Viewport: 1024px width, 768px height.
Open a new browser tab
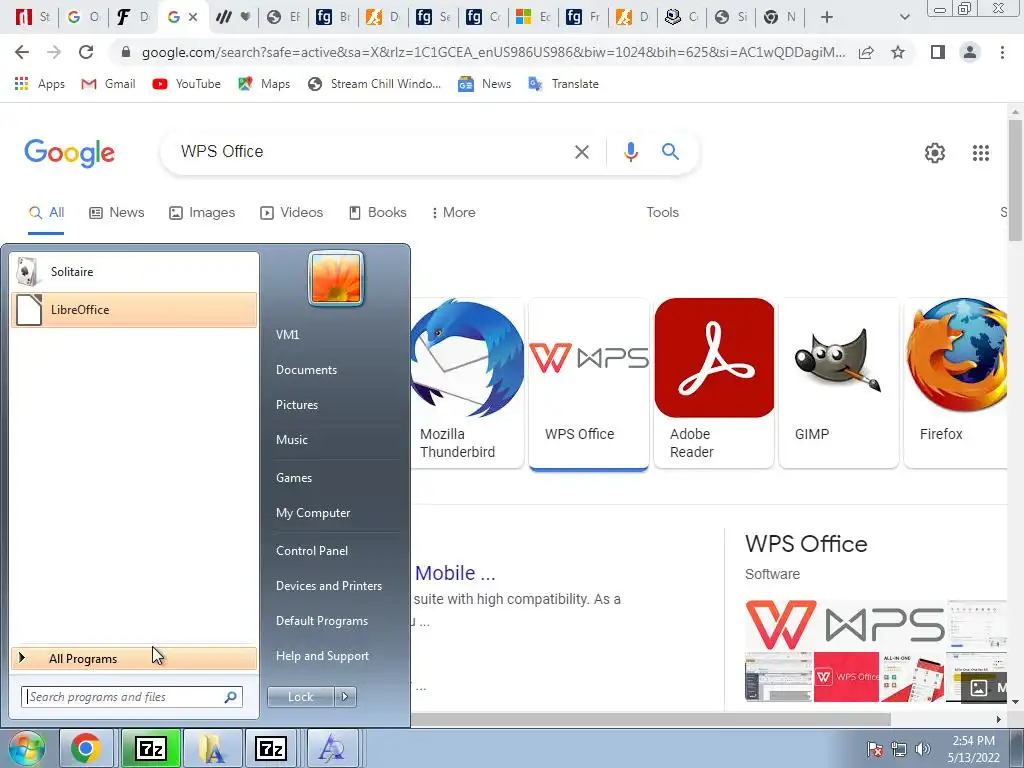[827, 17]
